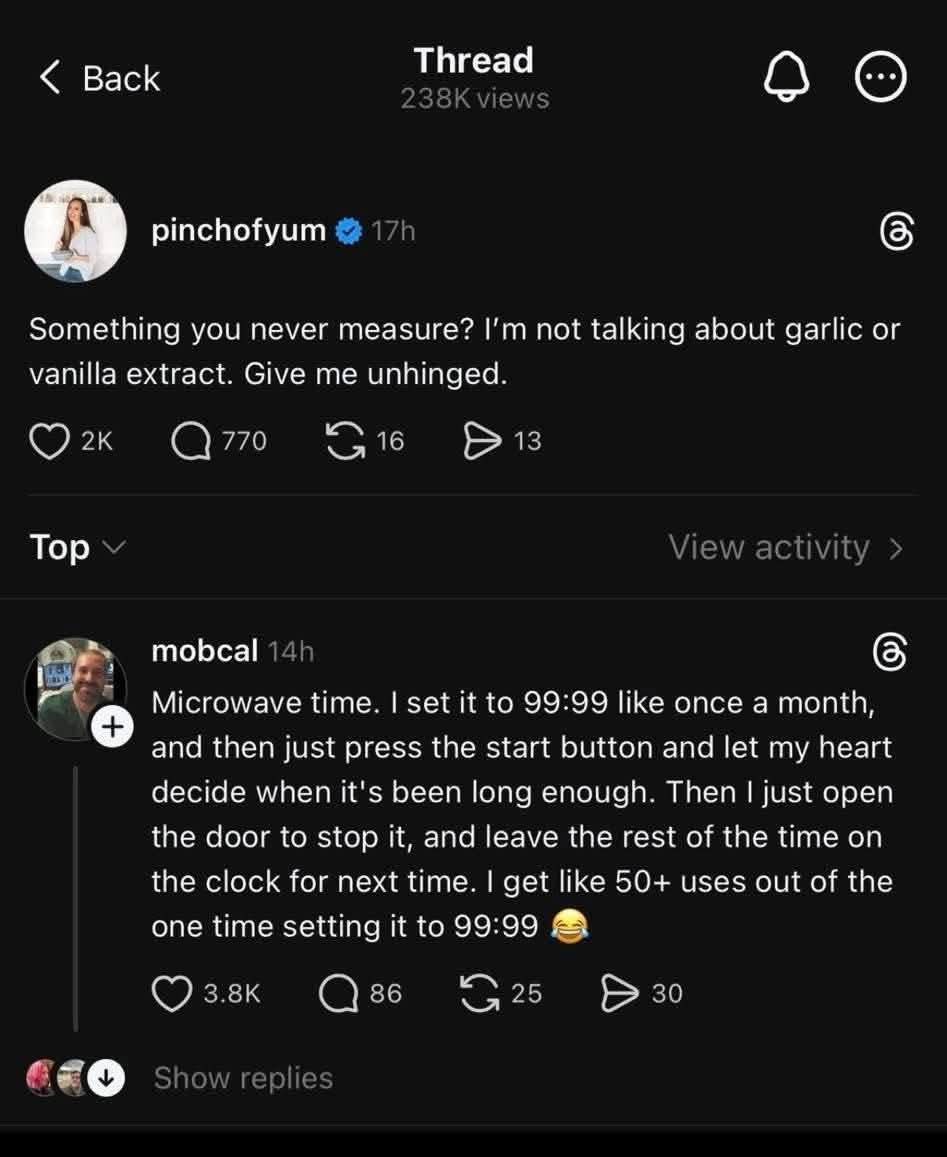Open View activity
The image size is (947, 1157).
click(786, 547)
